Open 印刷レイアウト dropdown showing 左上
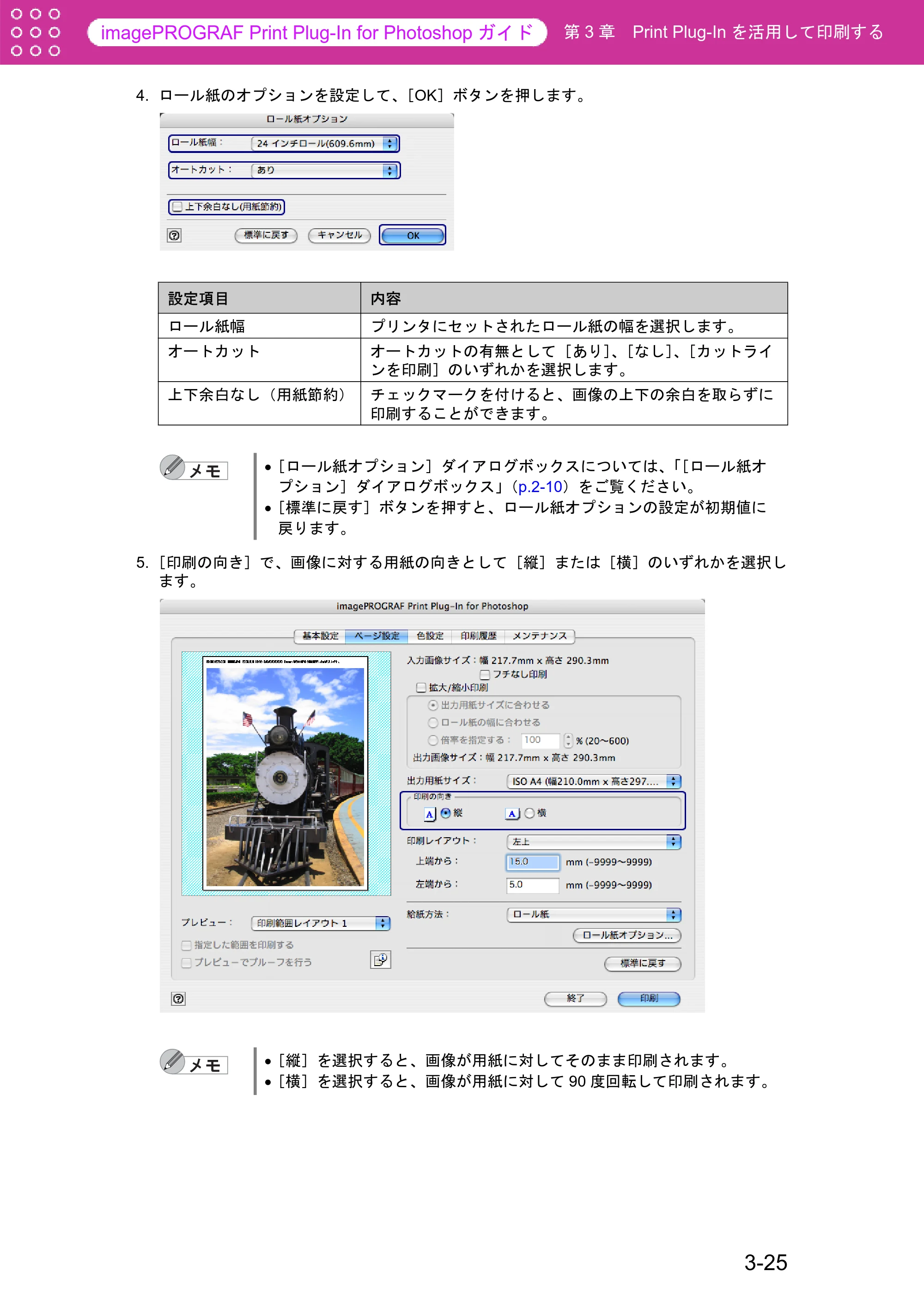The width and height of the screenshot is (924, 1308). tap(594, 841)
